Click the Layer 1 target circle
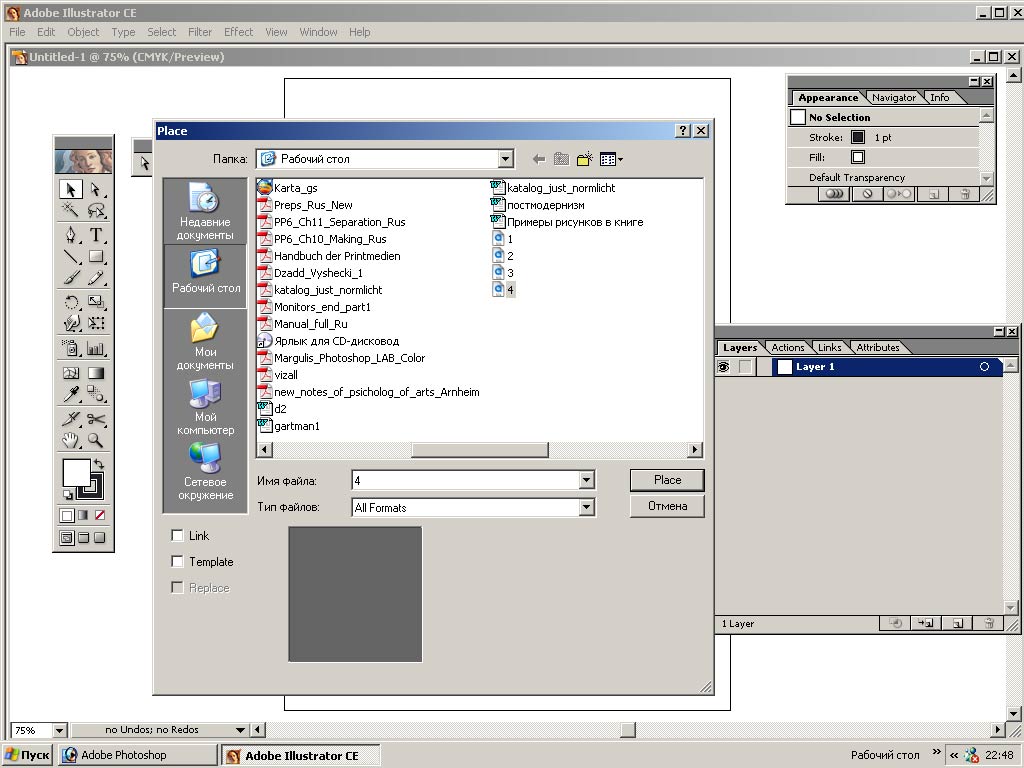Image resolution: width=1024 pixels, height=768 pixels. (x=984, y=367)
